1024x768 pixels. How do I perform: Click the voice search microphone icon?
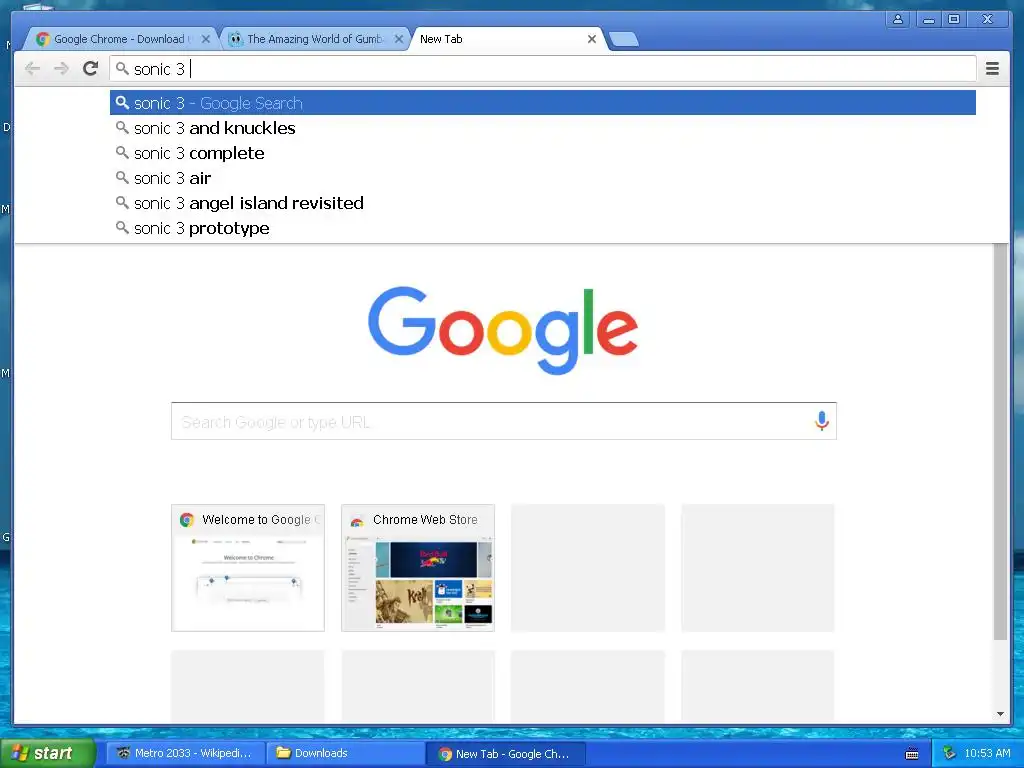click(x=822, y=421)
